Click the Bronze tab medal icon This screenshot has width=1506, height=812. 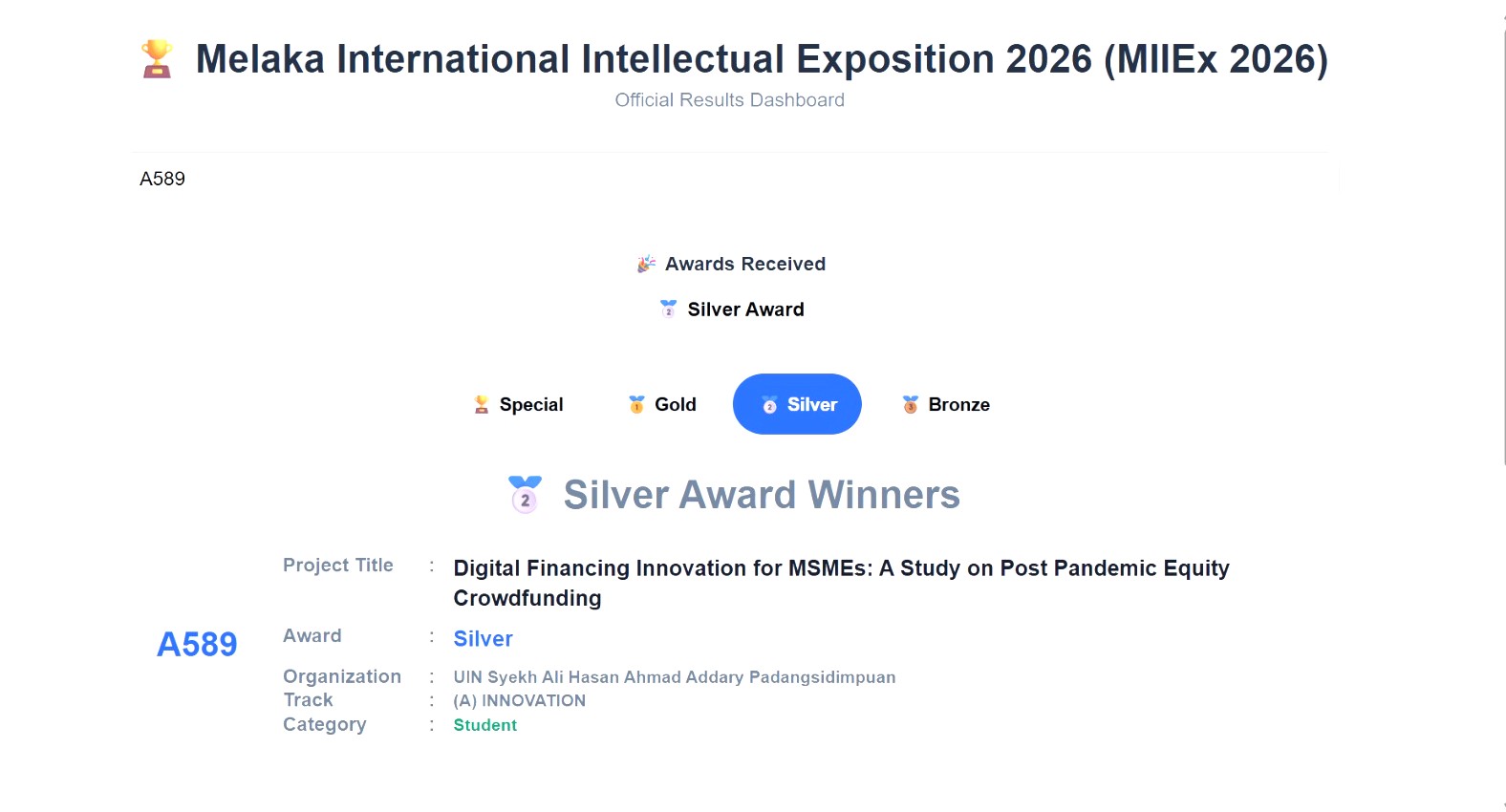pyautogui.click(x=911, y=405)
